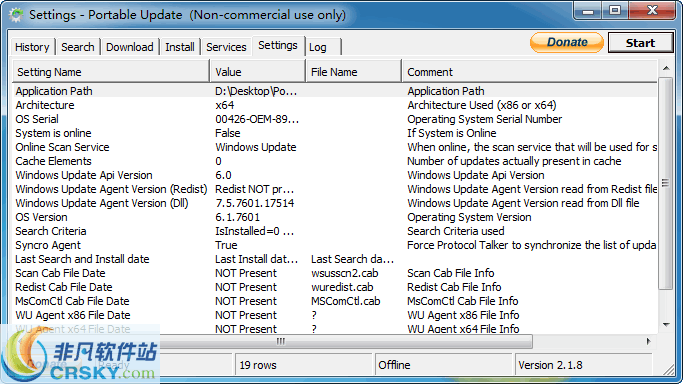This screenshot has width=683, height=384.
Task: Click the '19 rows' status bar entry
Action: 304,365
